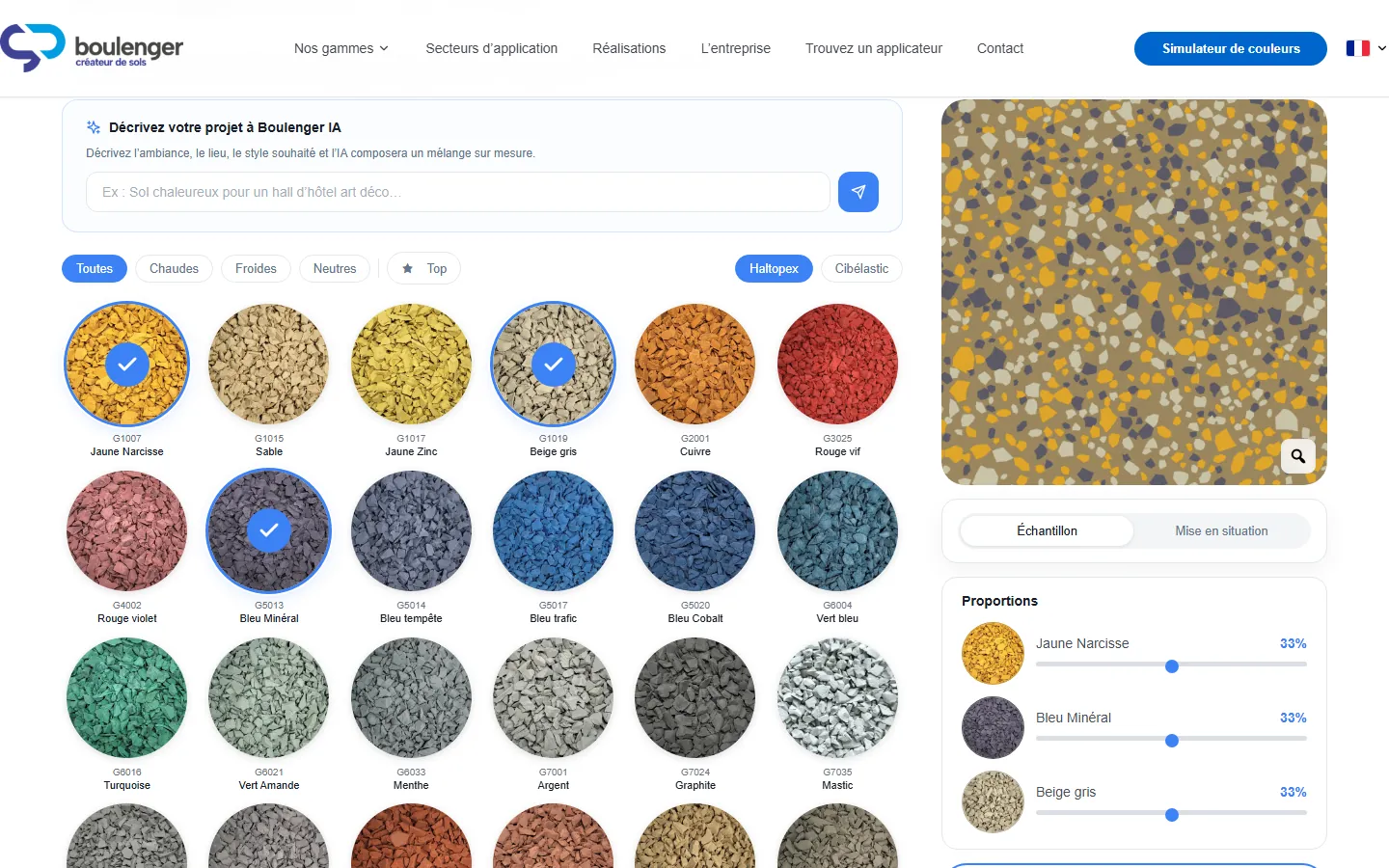Choose the Argent G7001 swatch
Screen dimensions: 1389x868
[554, 698]
